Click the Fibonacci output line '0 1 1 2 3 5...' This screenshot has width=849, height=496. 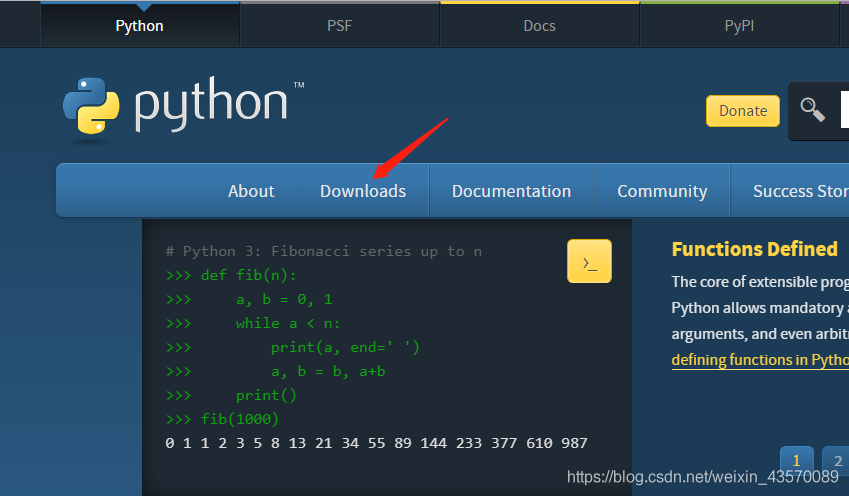click(x=376, y=443)
